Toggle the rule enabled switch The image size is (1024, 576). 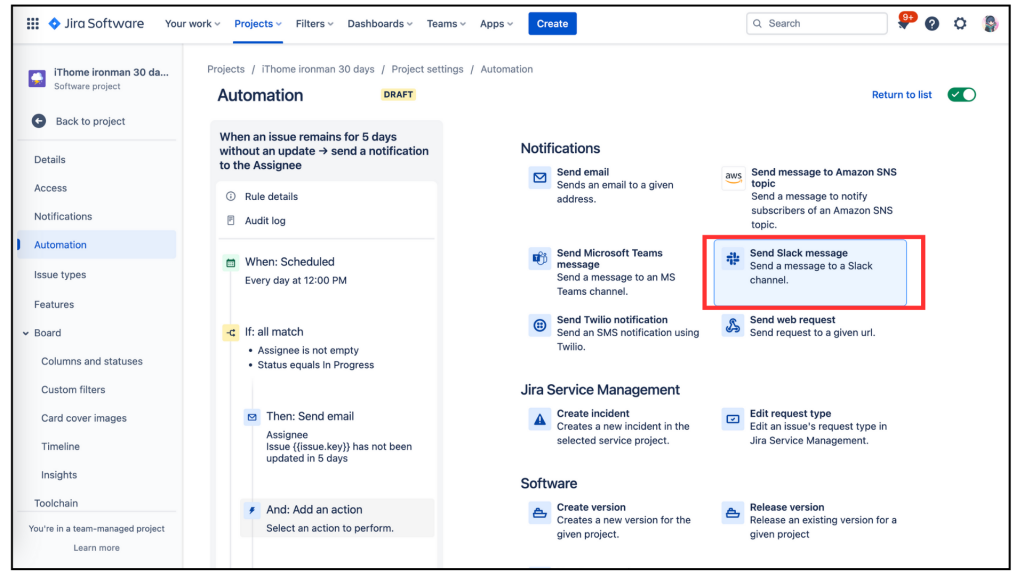pyautogui.click(x=962, y=95)
